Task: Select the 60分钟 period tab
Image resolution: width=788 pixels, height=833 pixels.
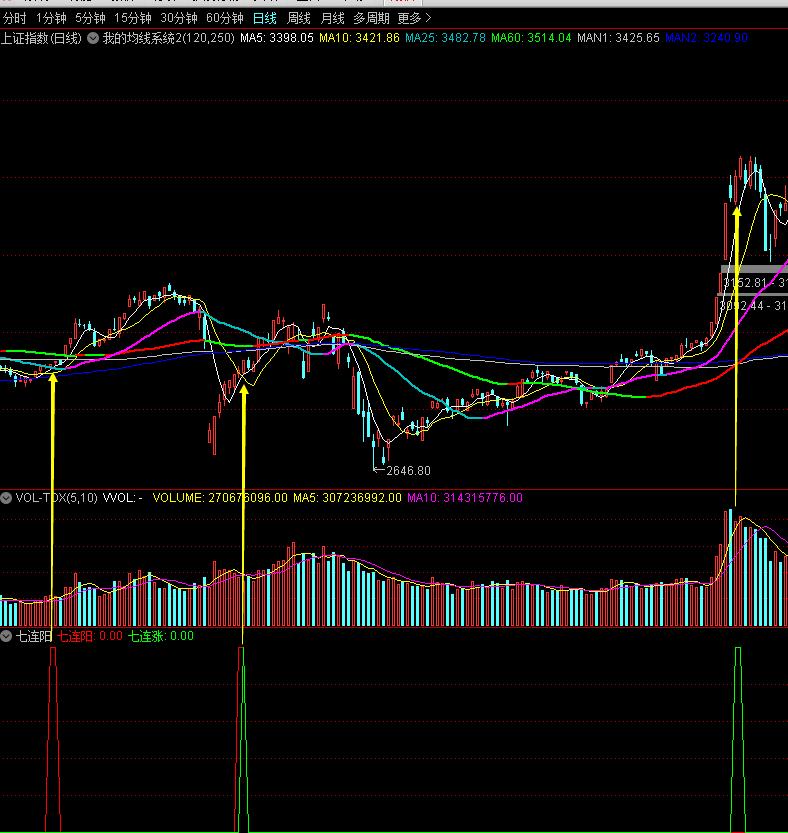Action: tap(225, 19)
